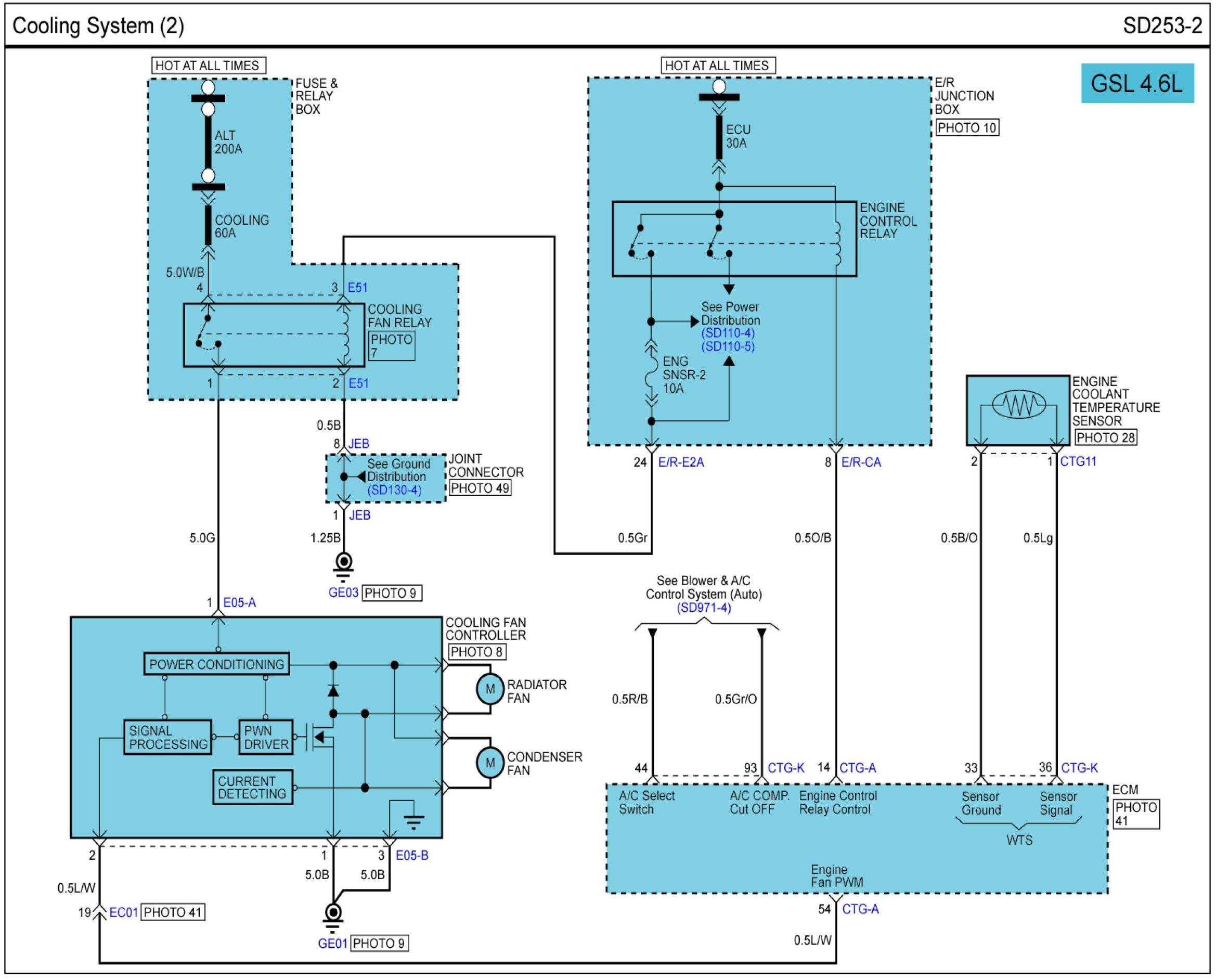Click the PHOTO 10 reference box
1216x980 pixels.
(x=966, y=127)
